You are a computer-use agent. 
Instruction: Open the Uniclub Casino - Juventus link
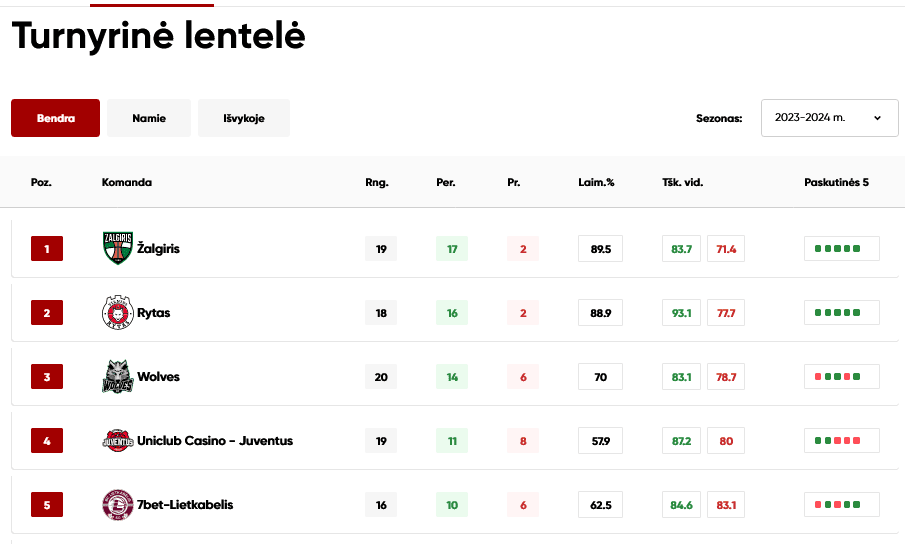click(x=215, y=441)
